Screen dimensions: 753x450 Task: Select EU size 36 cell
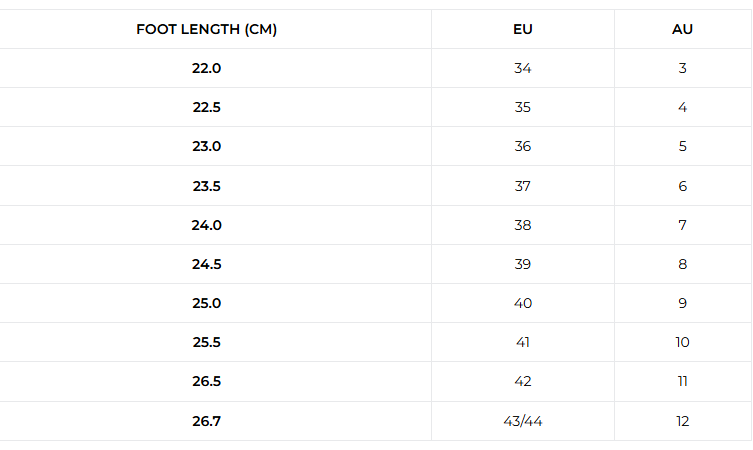point(522,146)
